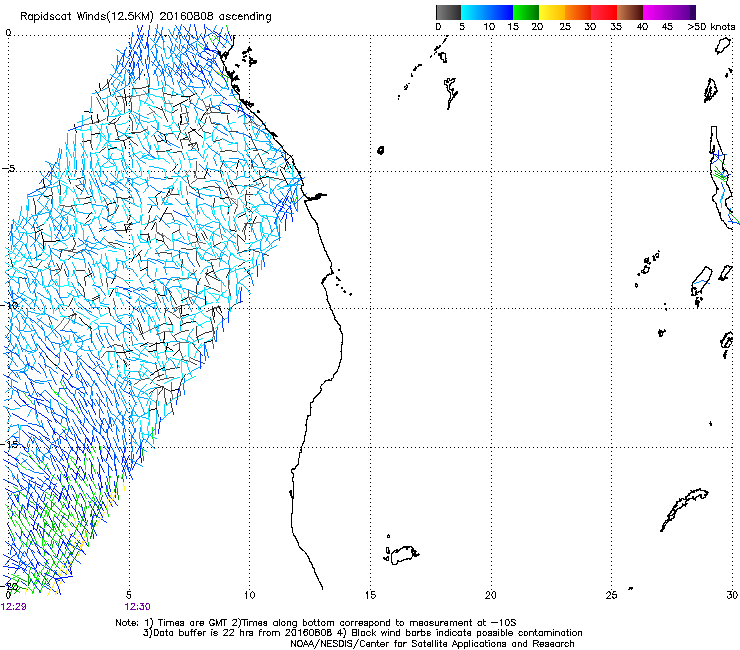Screen dimensions: 740x650
Task: Select the '-15' latitude axis label
Action: [9, 444]
